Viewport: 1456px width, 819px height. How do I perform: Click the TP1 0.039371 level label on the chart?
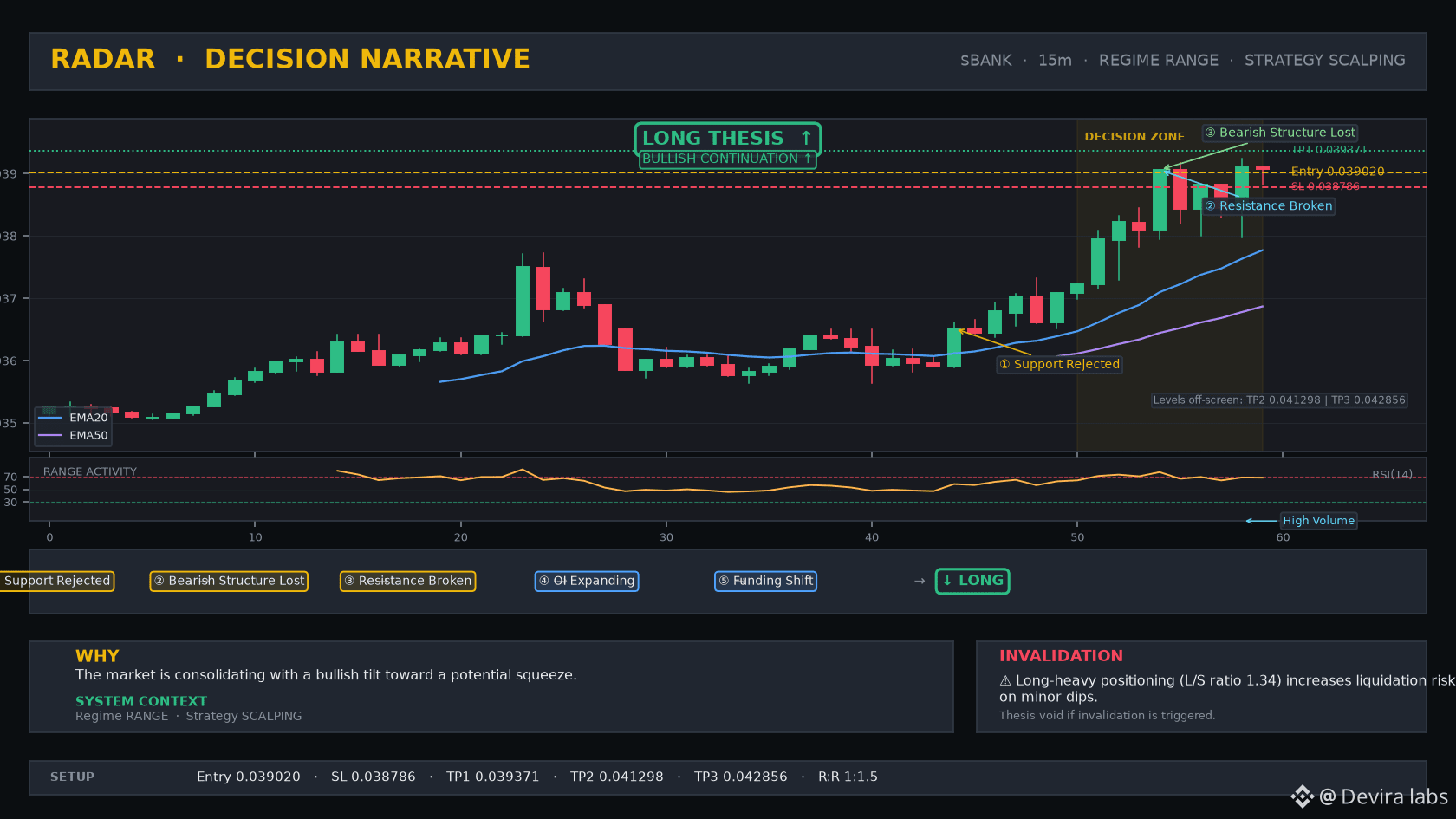pos(1329,150)
